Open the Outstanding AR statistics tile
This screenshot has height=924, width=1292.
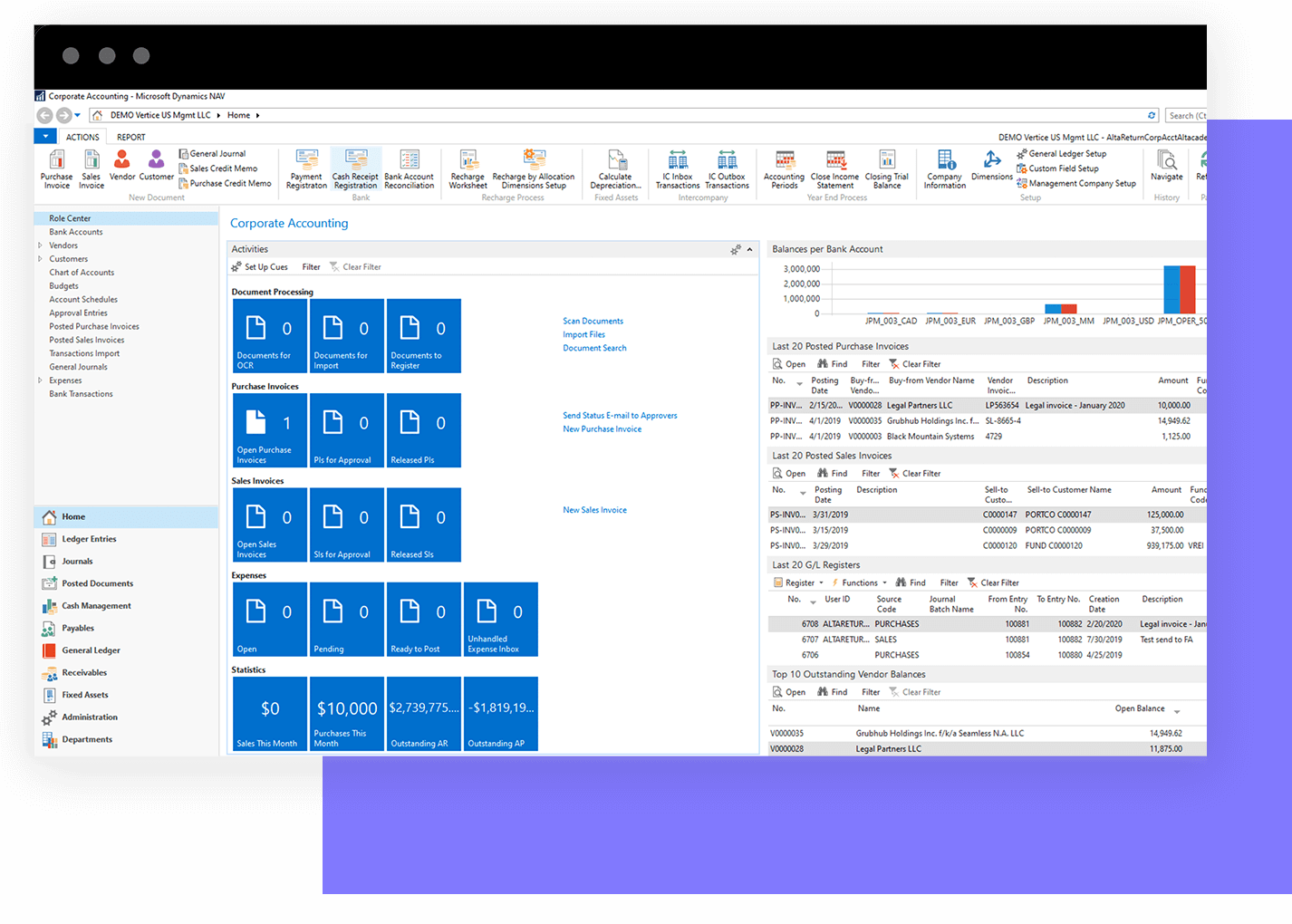pos(424,714)
